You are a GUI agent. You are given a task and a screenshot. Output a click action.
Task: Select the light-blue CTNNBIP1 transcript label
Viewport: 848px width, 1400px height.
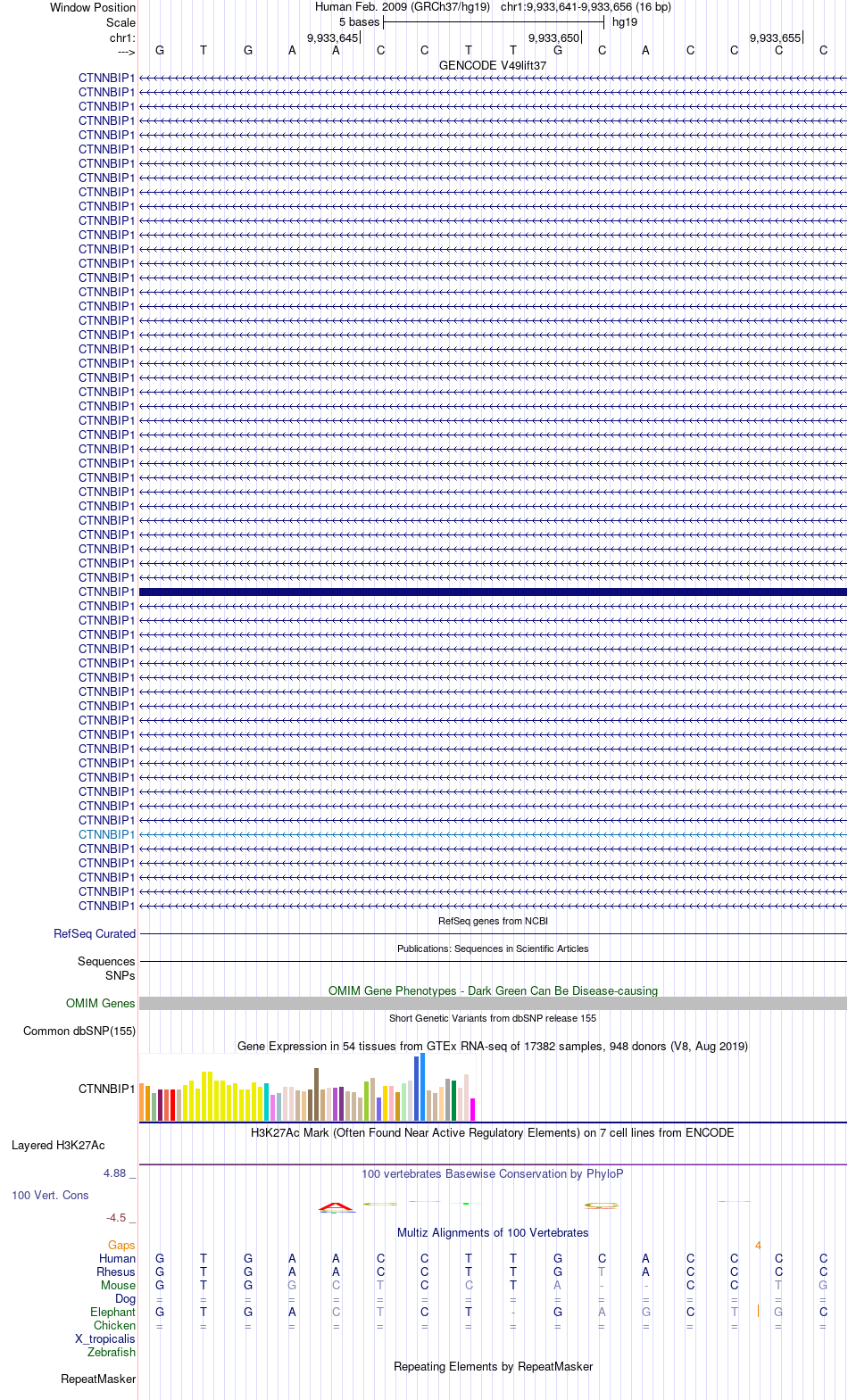(106, 834)
